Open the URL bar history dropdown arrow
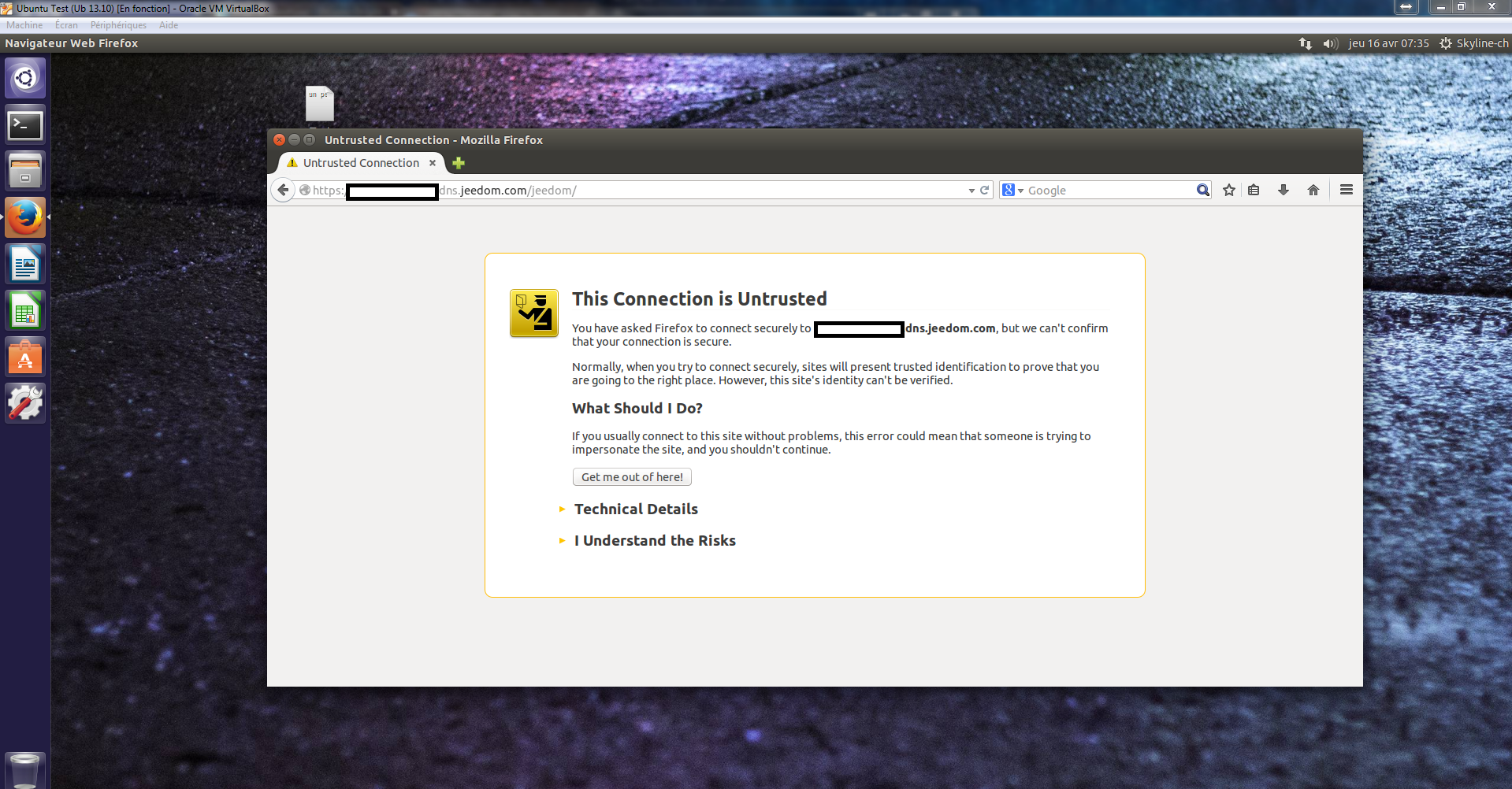This screenshot has width=1512, height=789. click(x=971, y=191)
